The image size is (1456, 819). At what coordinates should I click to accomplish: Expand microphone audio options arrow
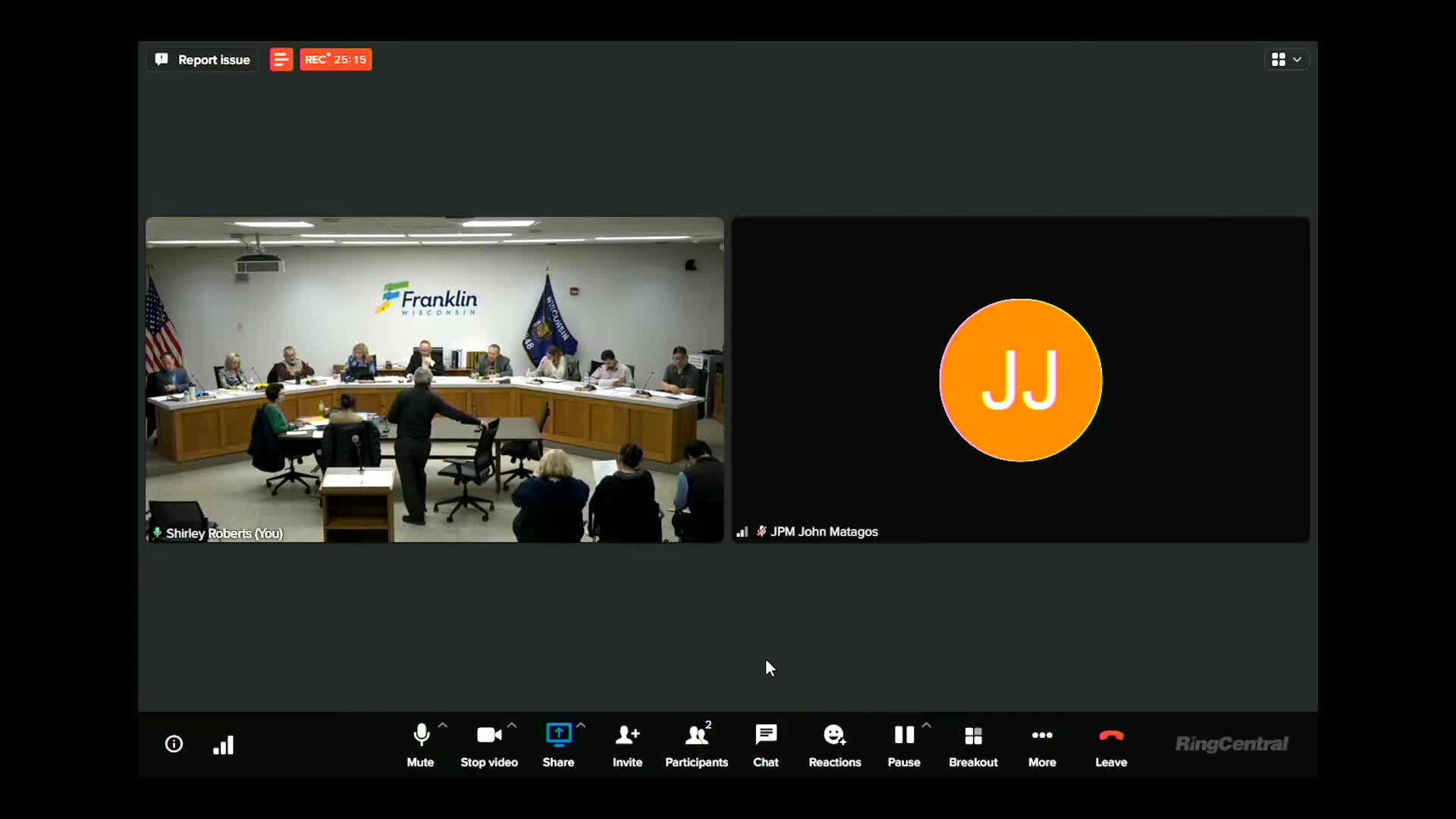443,725
